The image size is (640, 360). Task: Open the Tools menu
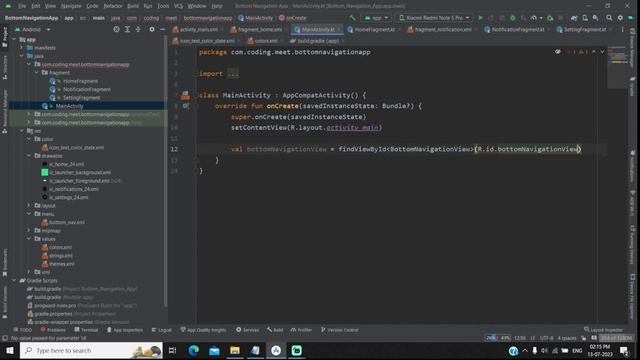point(163,6)
